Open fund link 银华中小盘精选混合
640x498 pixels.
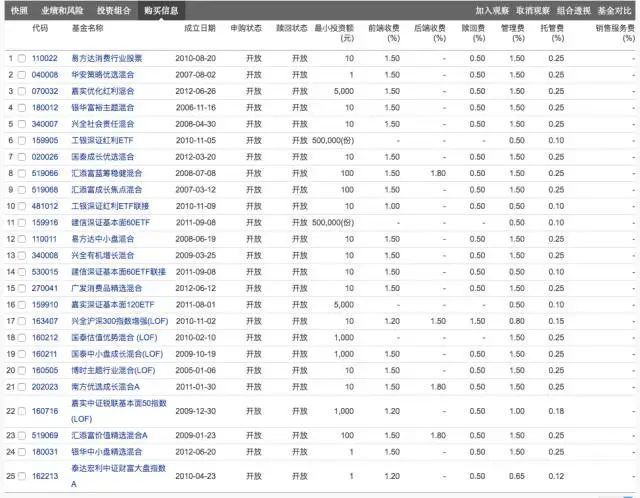(x=107, y=452)
